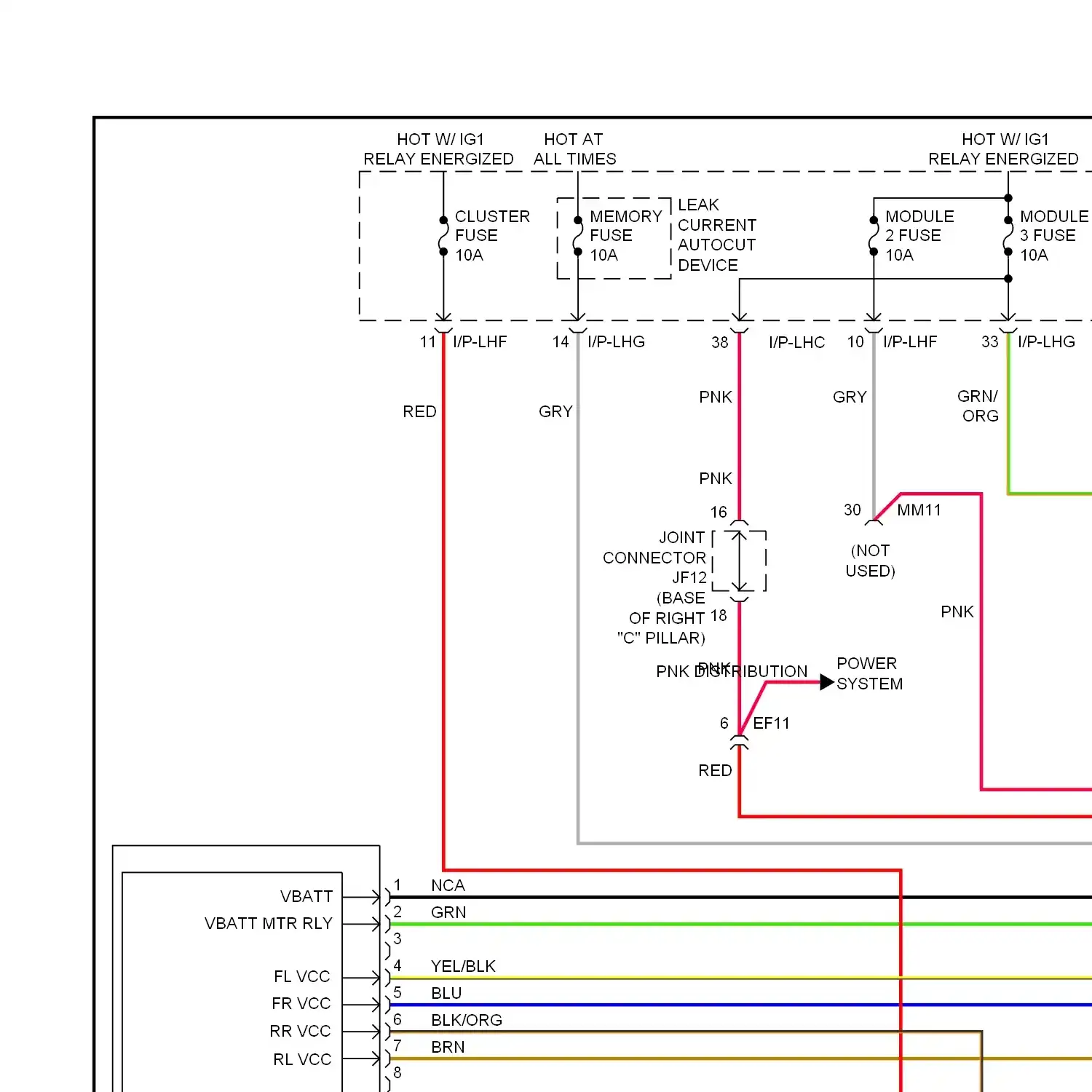Click the BRN wire label on pin 7

pyautogui.click(x=448, y=1048)
